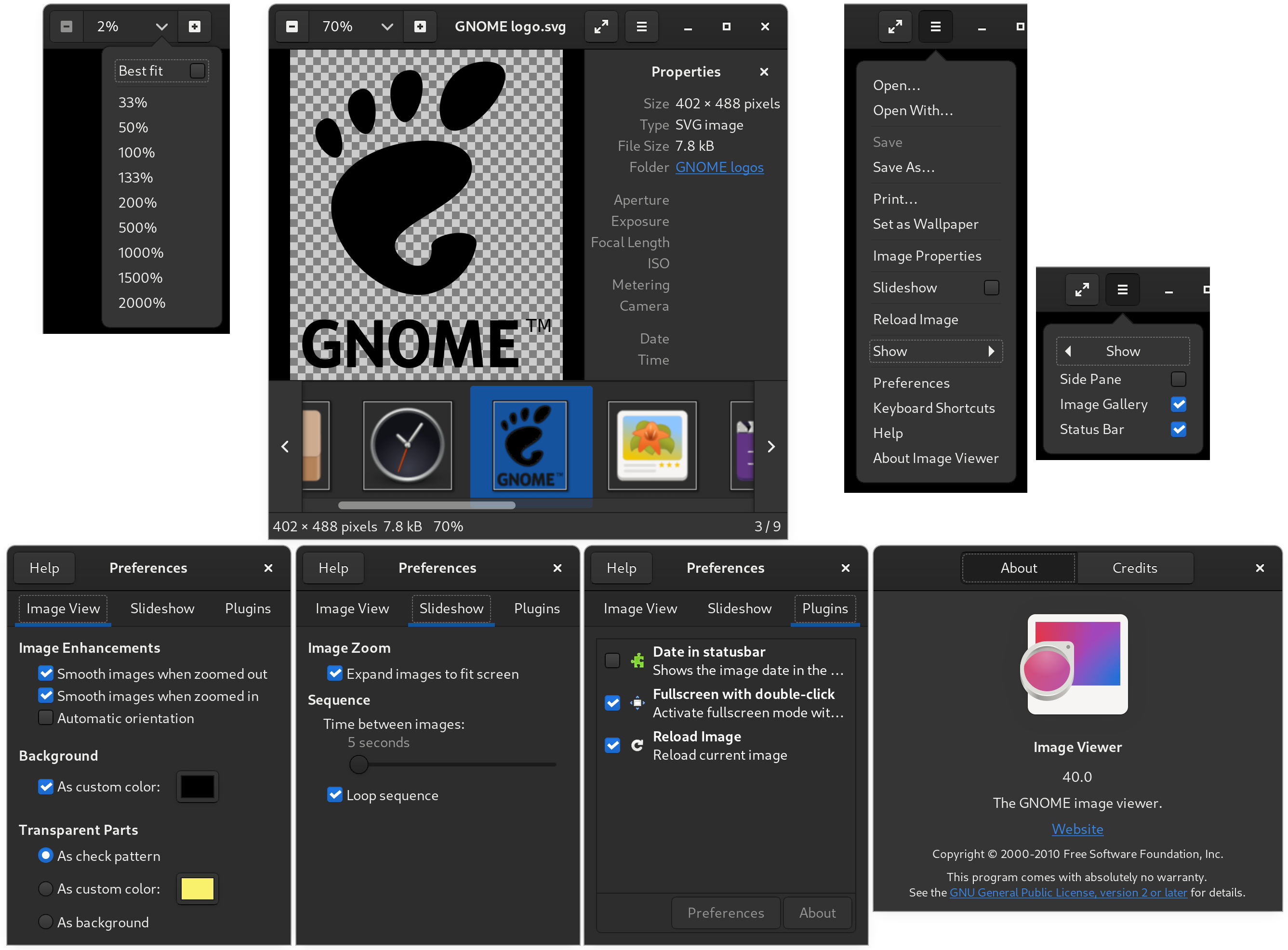Choose 1000% zoom level

(x=141, y=253)
